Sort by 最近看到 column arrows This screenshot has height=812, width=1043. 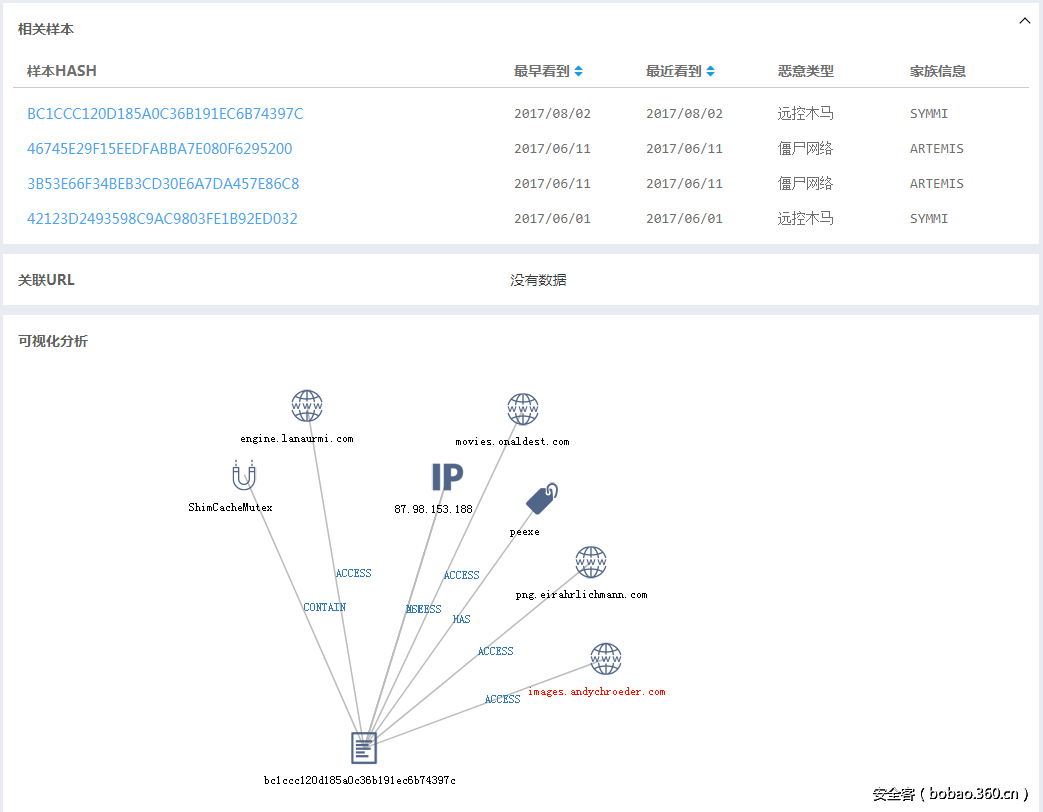(x=711, y=72)
